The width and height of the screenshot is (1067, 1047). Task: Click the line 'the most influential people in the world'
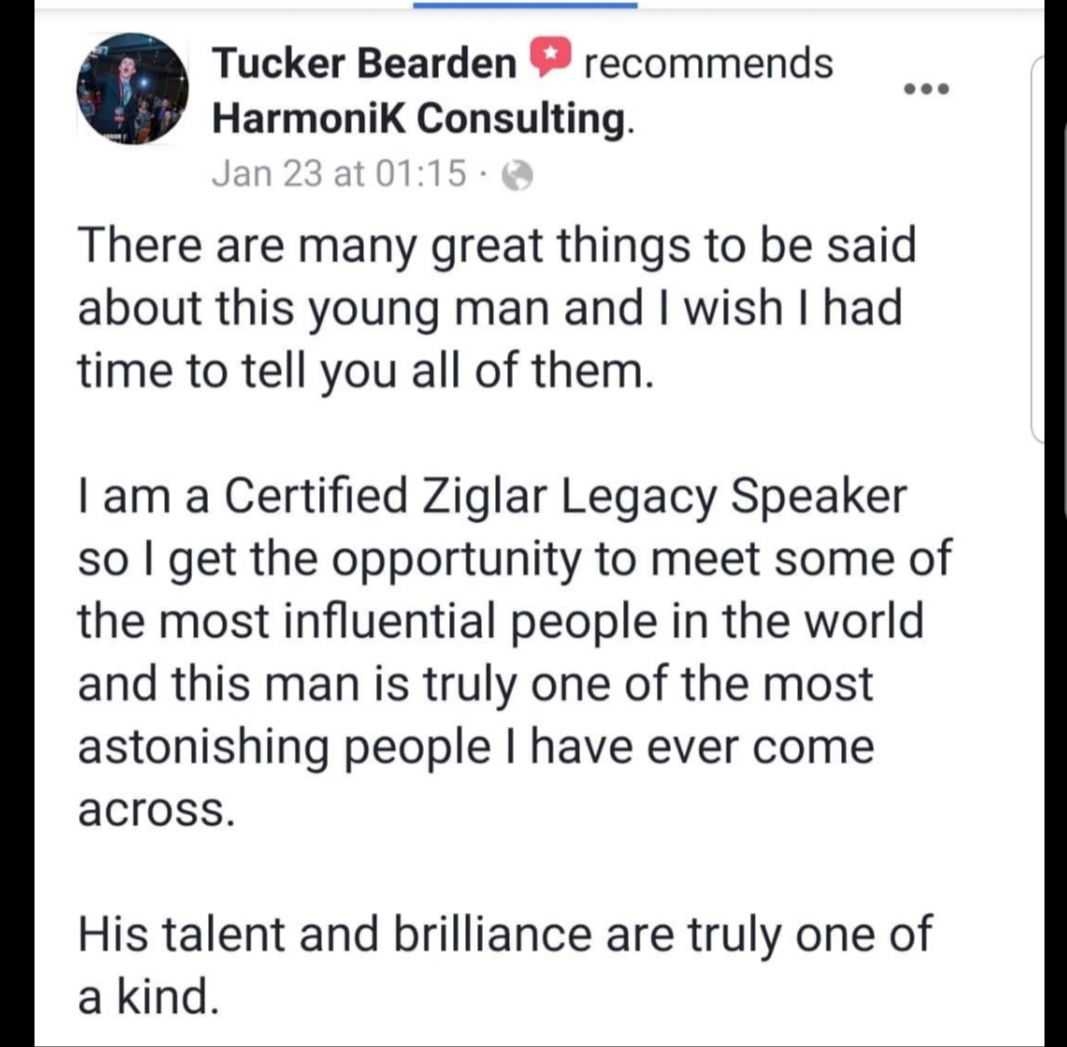(501, 622)
